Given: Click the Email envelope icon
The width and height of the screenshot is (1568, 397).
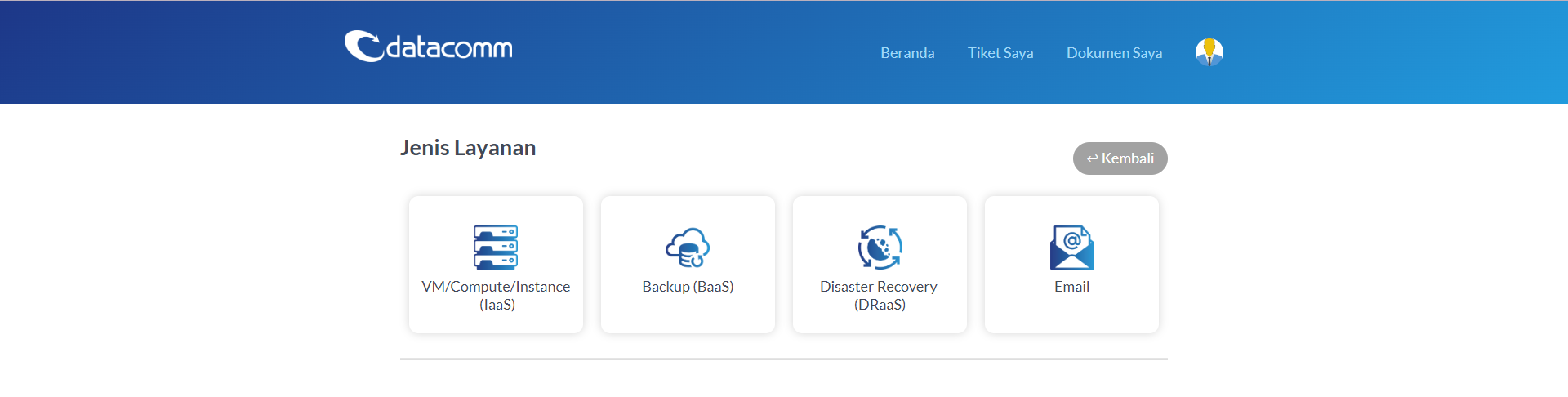Looking at the screenshot, I should (1071, 248).
